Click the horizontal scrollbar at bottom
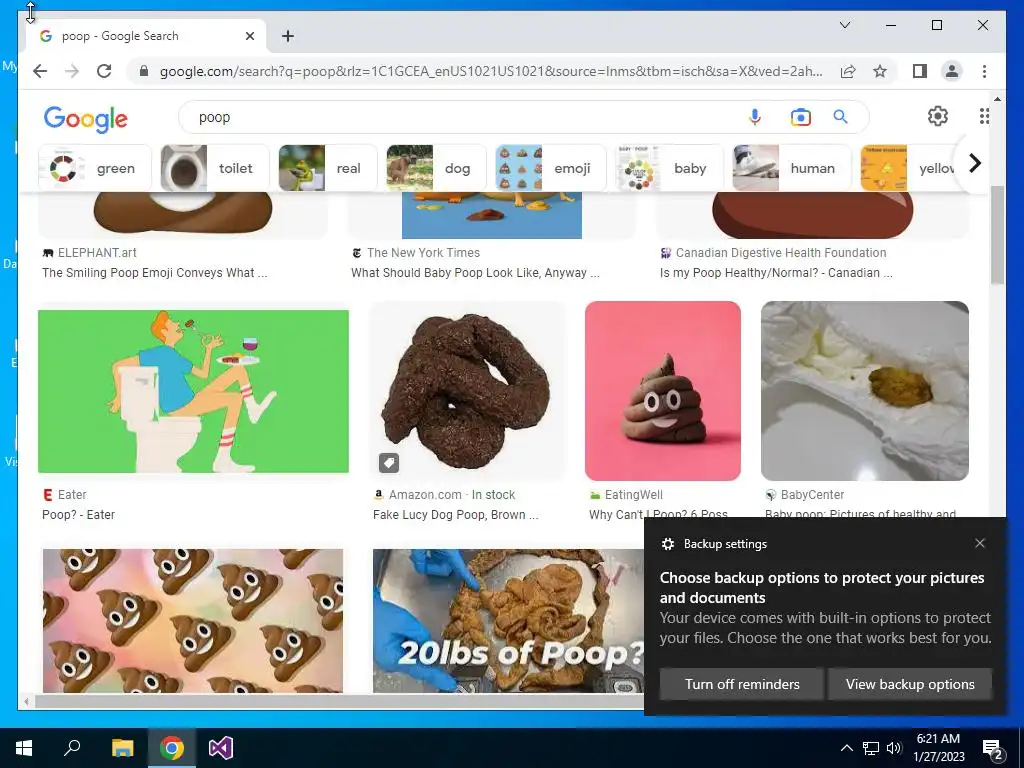The height and width of the screenshot is (768, 1024). pyautogui.click(x=340, y=702)
